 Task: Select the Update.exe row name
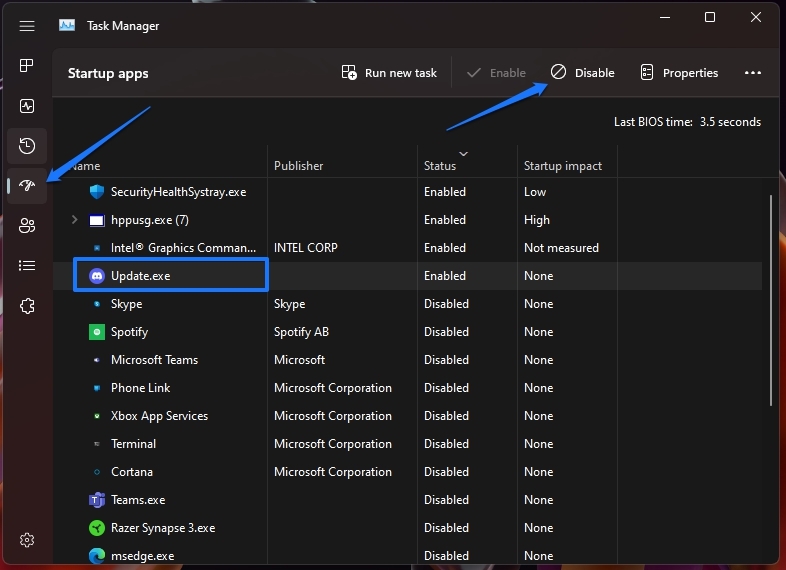coord(140,276)
